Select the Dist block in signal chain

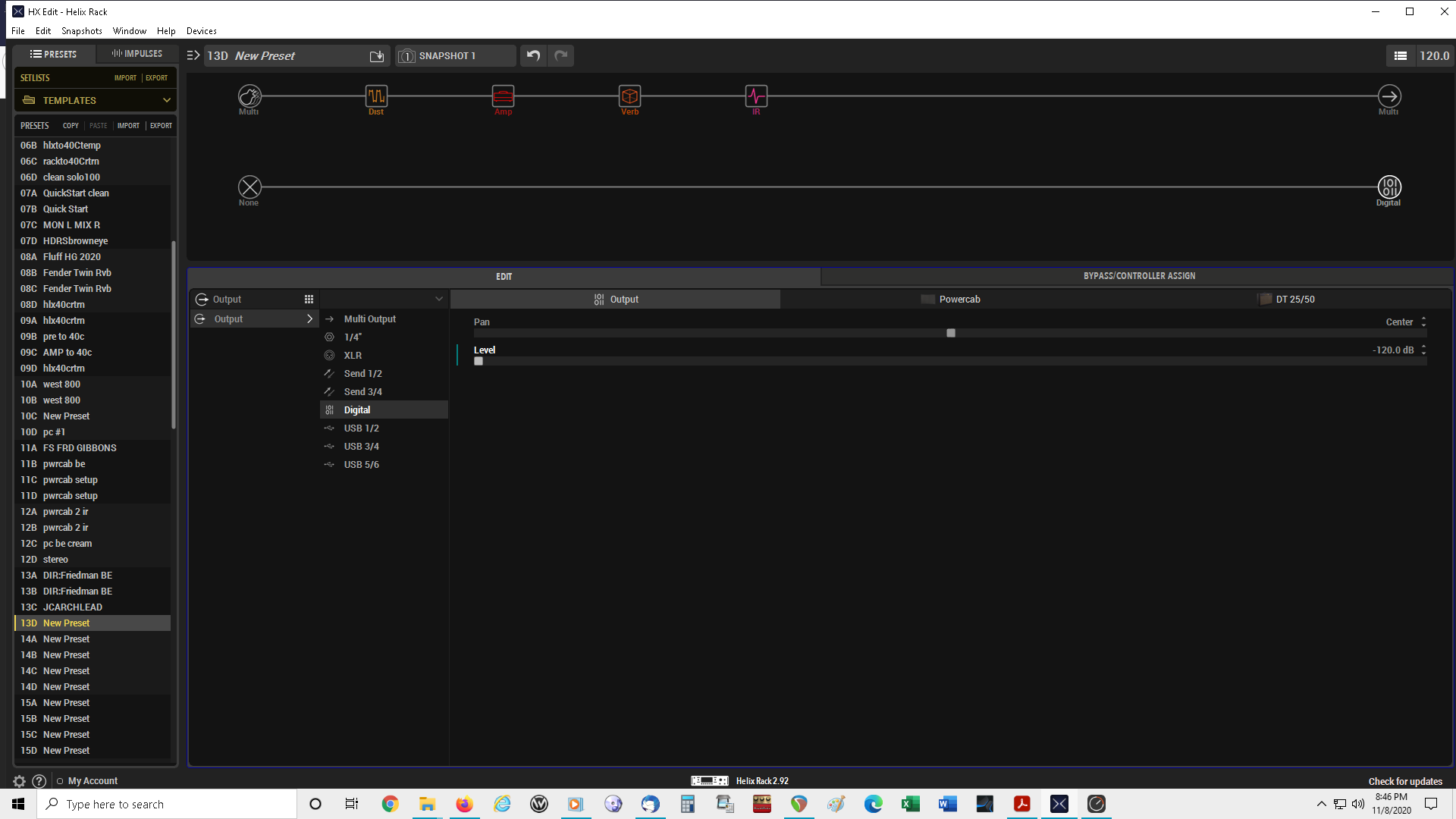click(376, 96)
